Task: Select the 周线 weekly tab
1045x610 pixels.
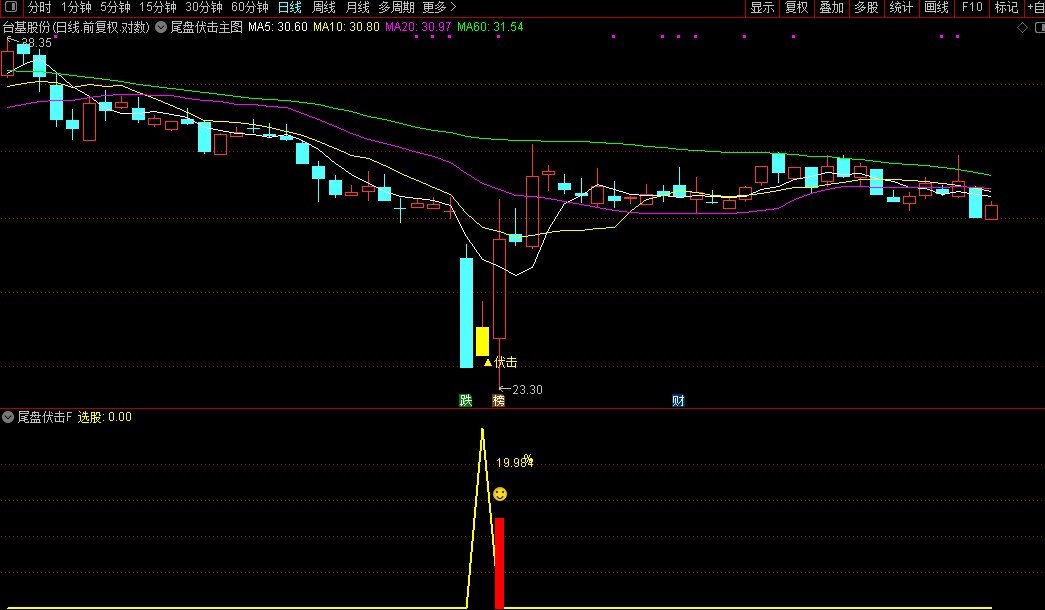Action: [x=324, y=7]
